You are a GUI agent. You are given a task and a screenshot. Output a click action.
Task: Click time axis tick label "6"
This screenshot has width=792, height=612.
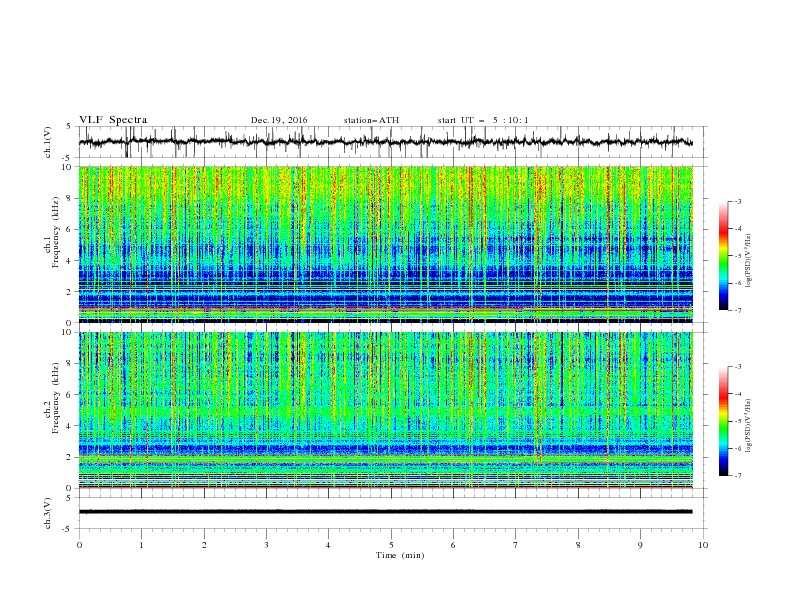(454, 545)
